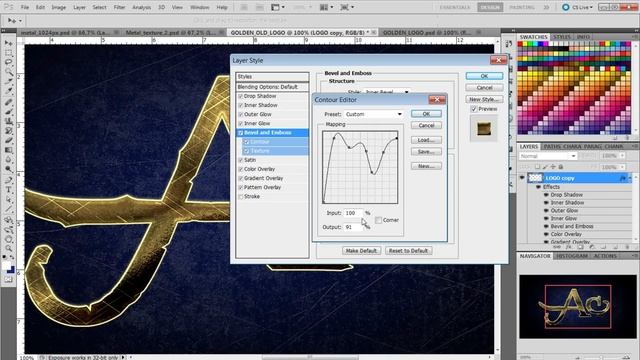The image size is (640, 360).
Task: Select the Spot Healing Brush tool
Action: [x=9, y=102]
